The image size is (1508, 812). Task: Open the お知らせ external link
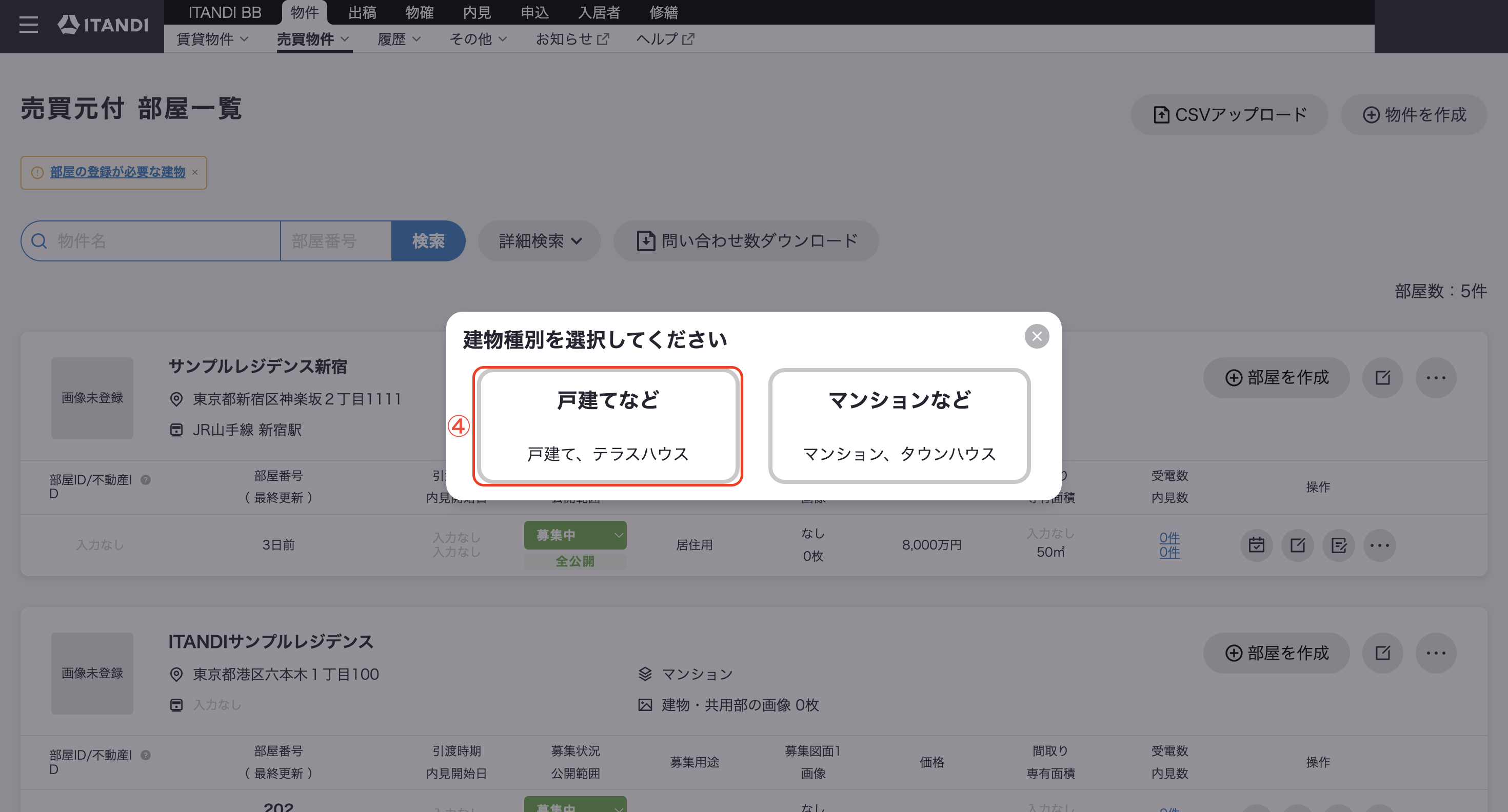[572, 39]
